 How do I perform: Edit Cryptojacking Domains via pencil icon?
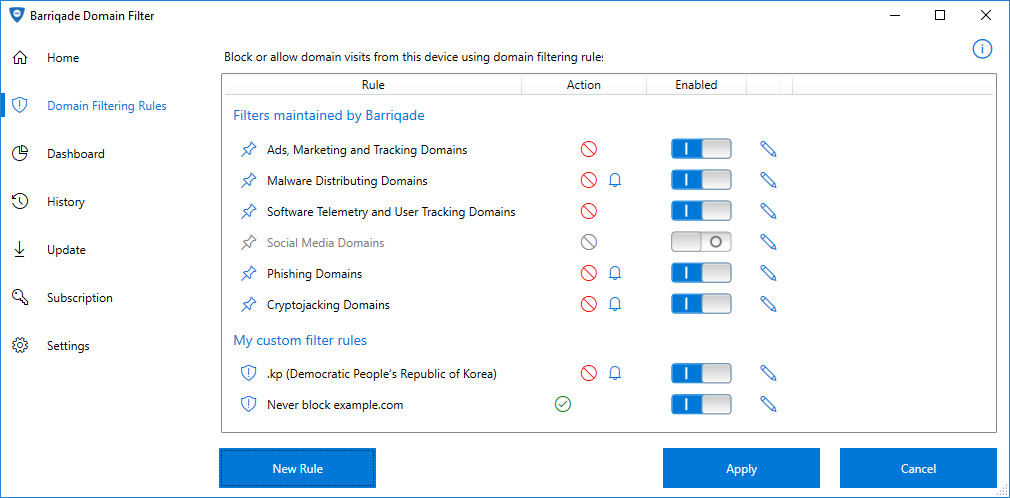(768, 303)
